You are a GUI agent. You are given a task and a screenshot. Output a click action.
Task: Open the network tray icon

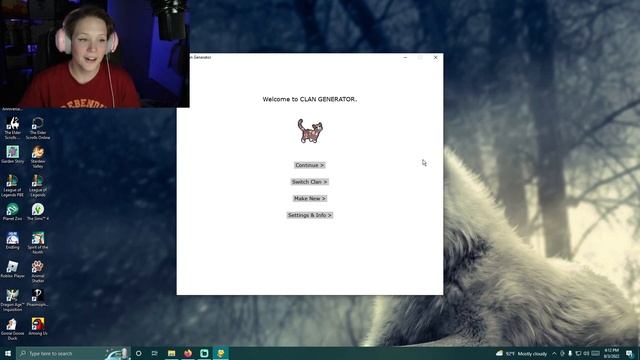[578, 353]
